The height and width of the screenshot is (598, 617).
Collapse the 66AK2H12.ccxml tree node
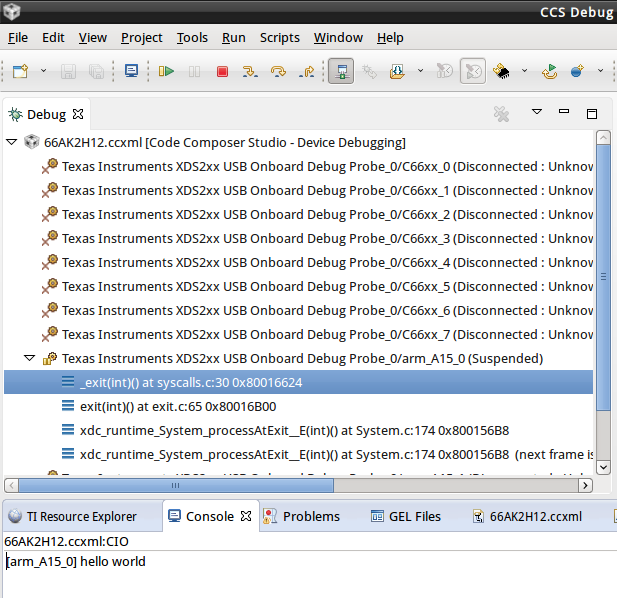[12, 142]
